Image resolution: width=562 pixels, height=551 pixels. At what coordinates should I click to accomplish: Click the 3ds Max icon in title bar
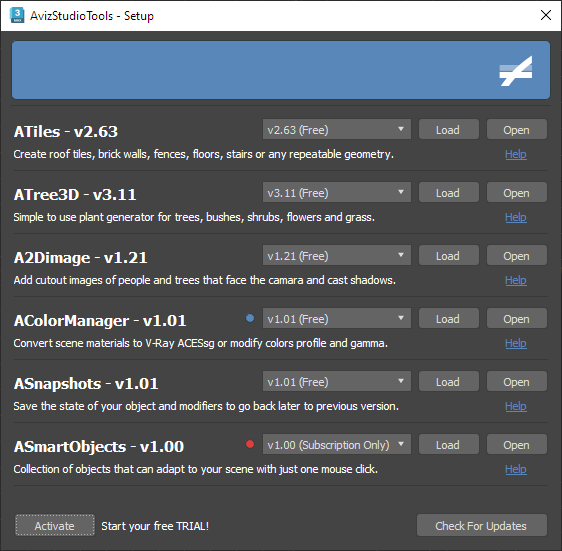(x=17, y=15)
